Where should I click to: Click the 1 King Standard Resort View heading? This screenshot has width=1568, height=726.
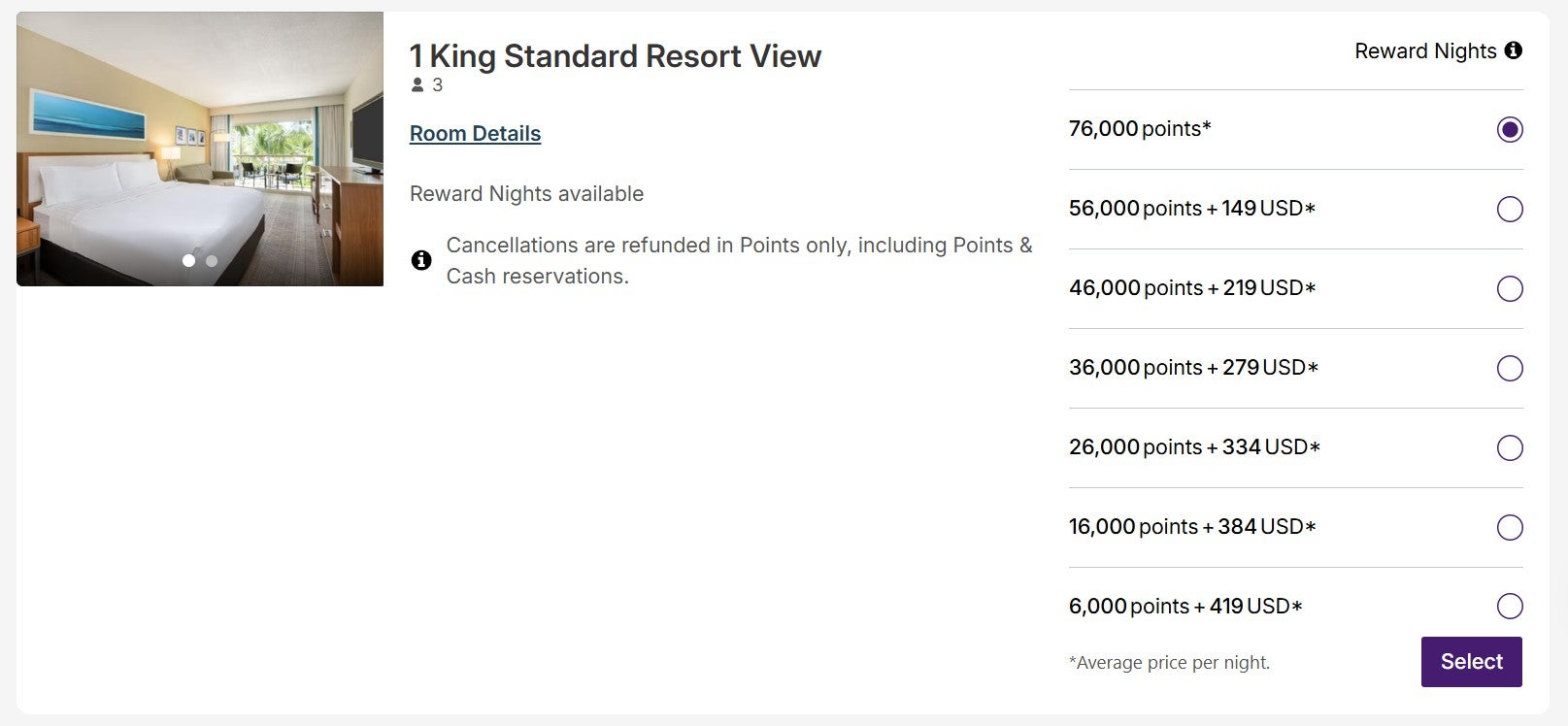point(615,56)
